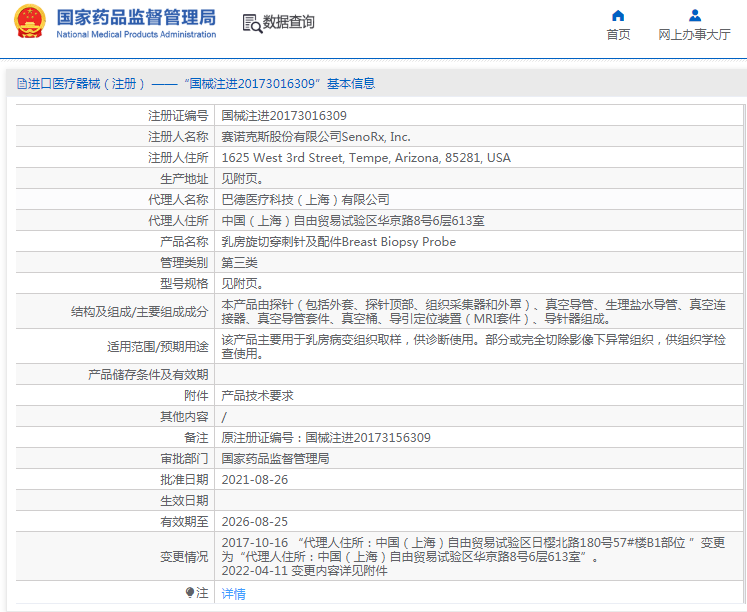This screenshot has width=747, height=612.
Task: Click the lightbulb icon beside 注
Action: coord(189,593)
